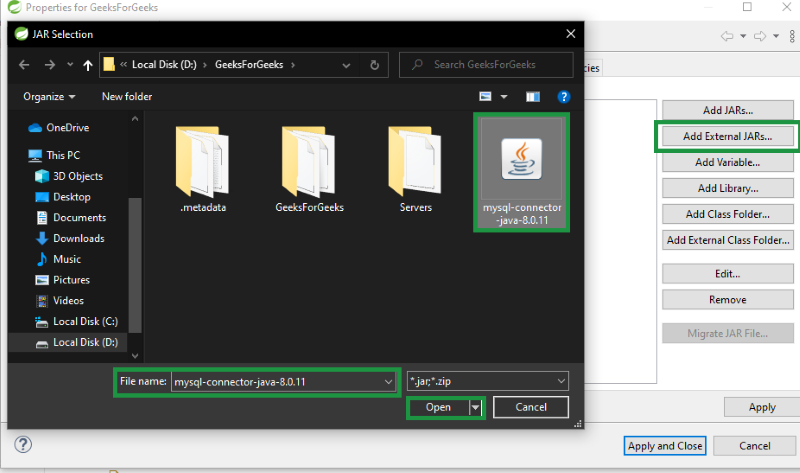Image resolution: width=800 pixels, height=473 pixels.
Task: Close the JAR Selection dialog
Action: (x=571, y=34)
